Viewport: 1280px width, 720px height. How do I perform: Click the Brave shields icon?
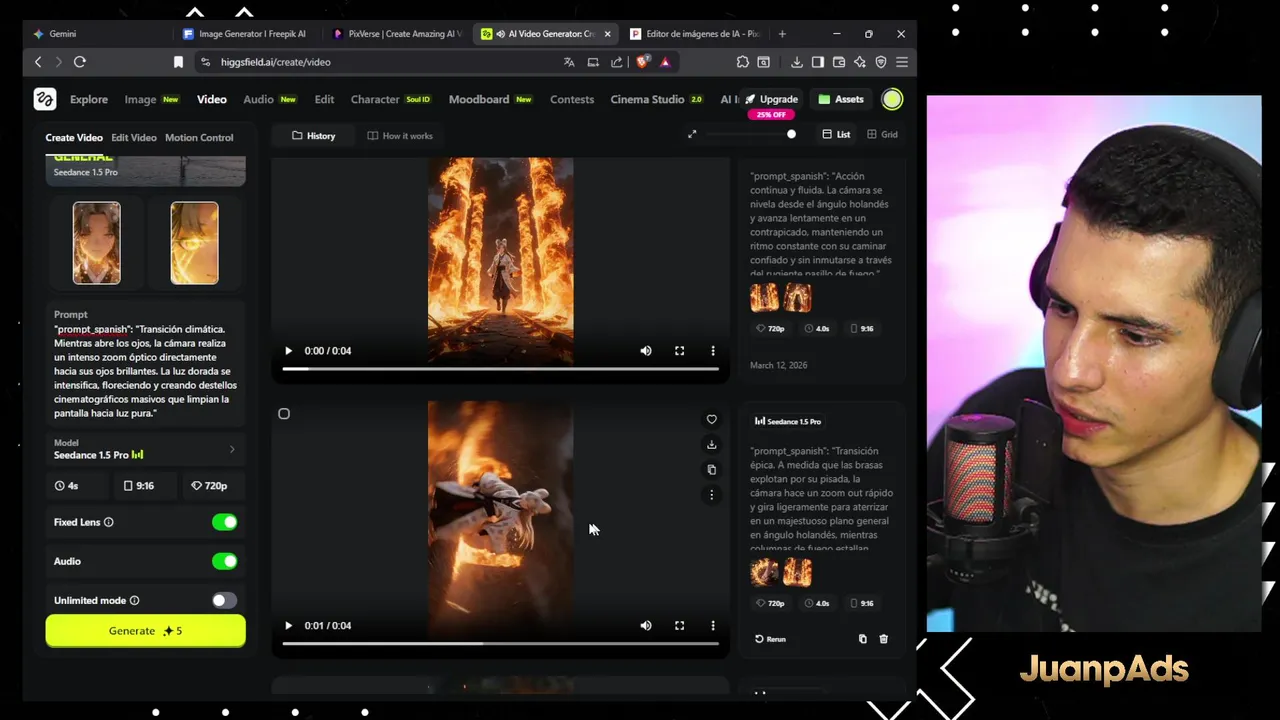[x=642, y=62]
